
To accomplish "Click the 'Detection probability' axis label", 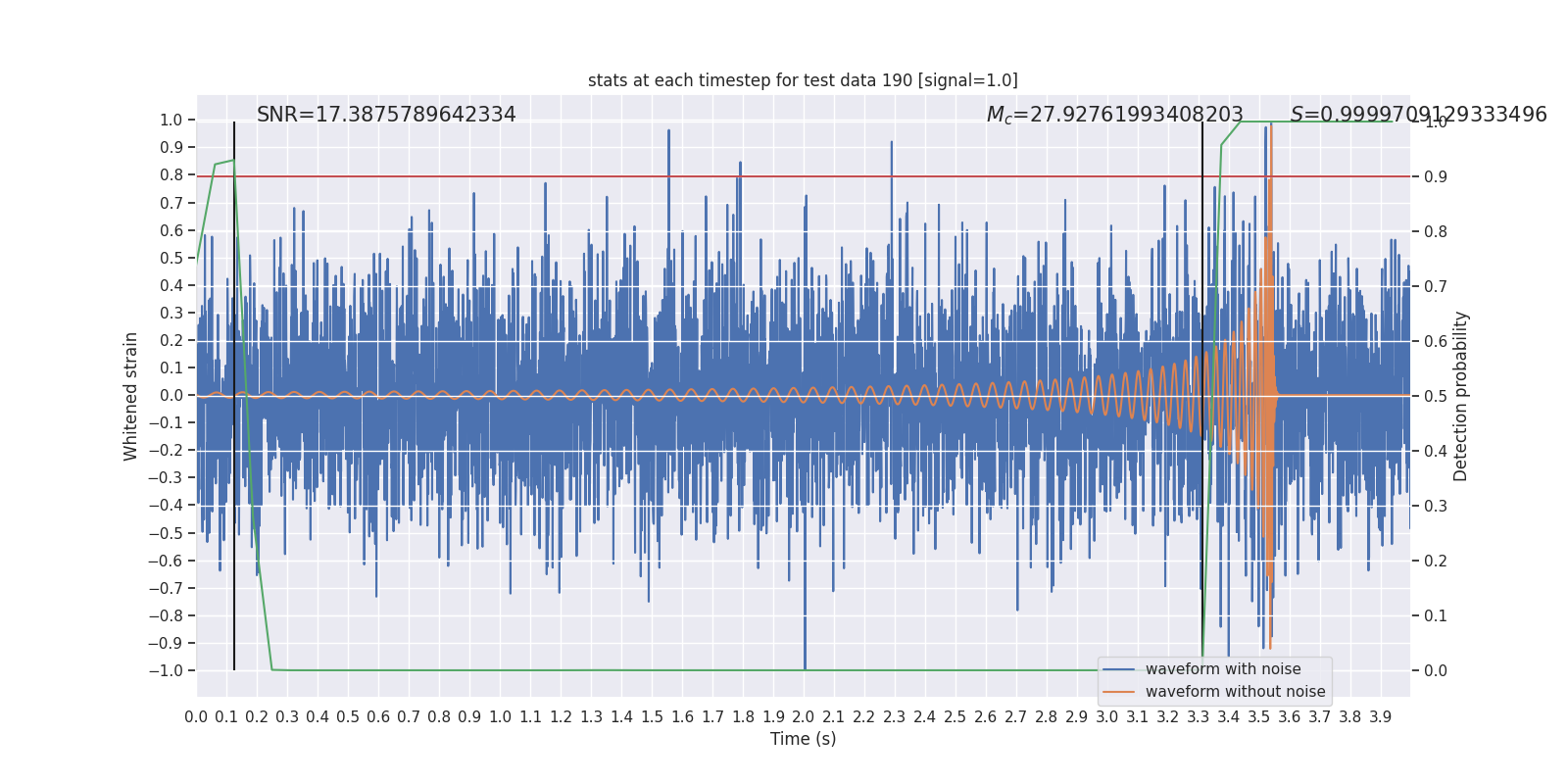I will 1461,396.
